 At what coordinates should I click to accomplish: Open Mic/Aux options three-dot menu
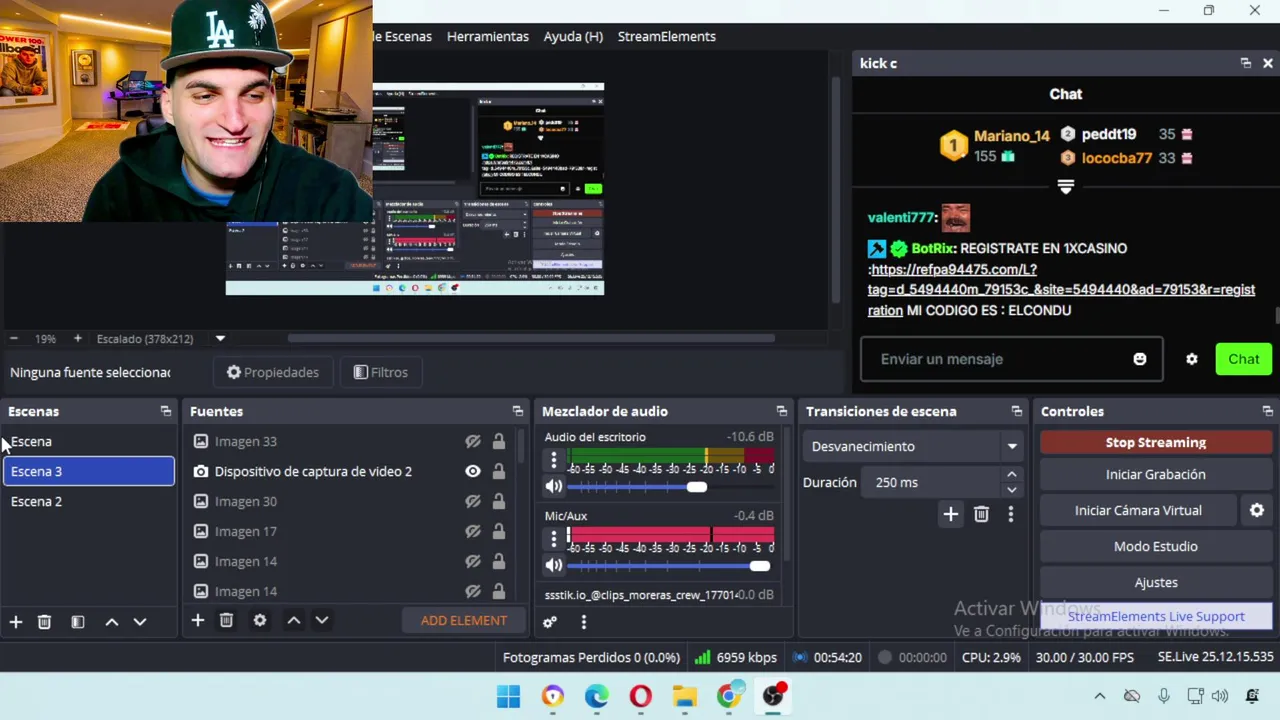point(554,539)
